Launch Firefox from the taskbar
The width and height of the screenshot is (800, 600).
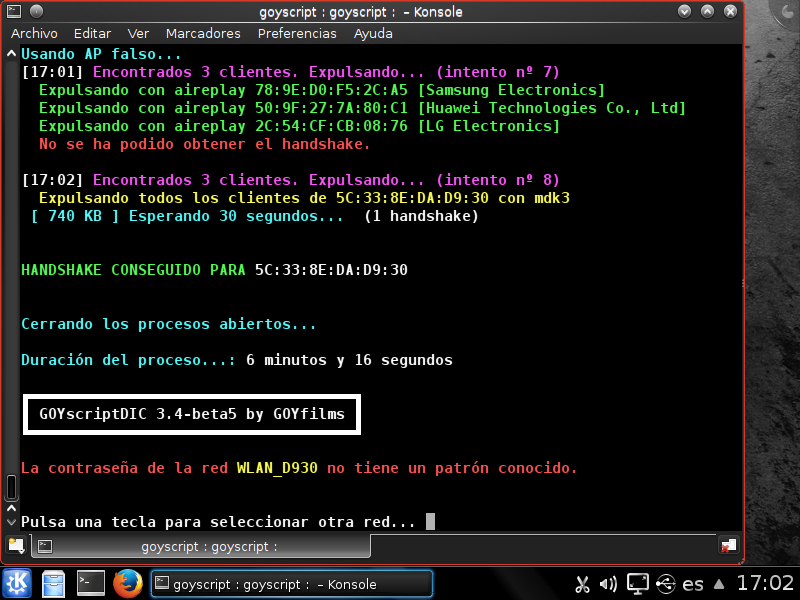[x=127, y=584]
